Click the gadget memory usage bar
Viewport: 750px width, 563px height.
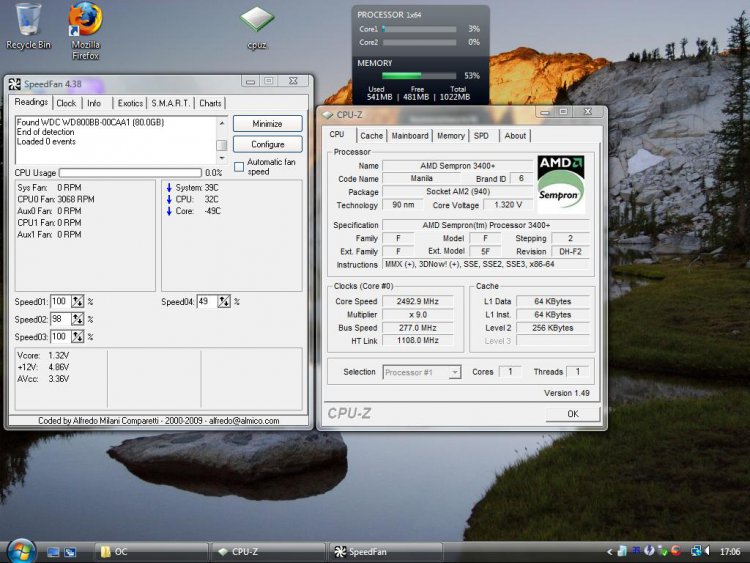tap(419, 76)
